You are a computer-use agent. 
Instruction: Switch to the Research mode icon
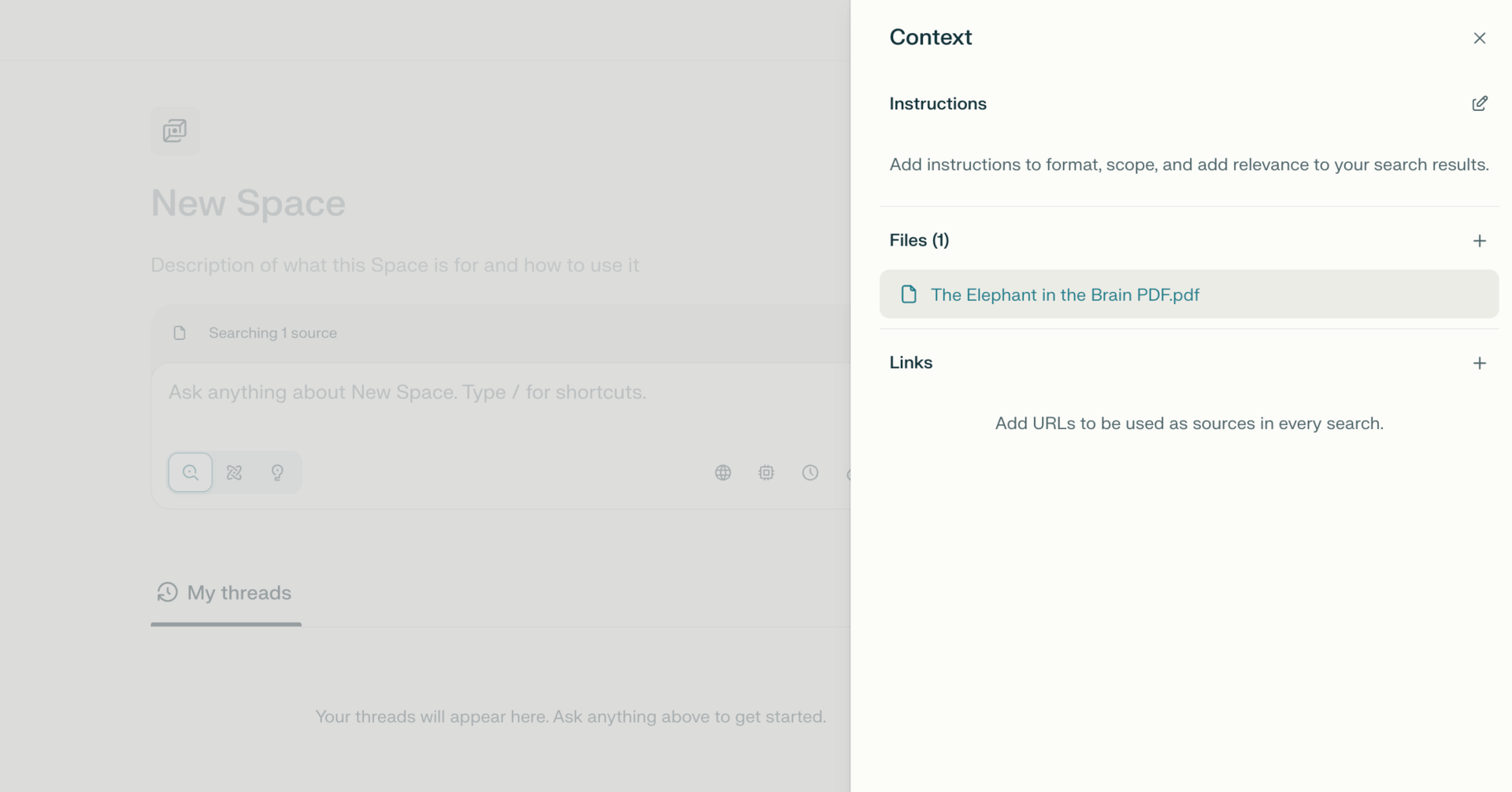(234, 472)
